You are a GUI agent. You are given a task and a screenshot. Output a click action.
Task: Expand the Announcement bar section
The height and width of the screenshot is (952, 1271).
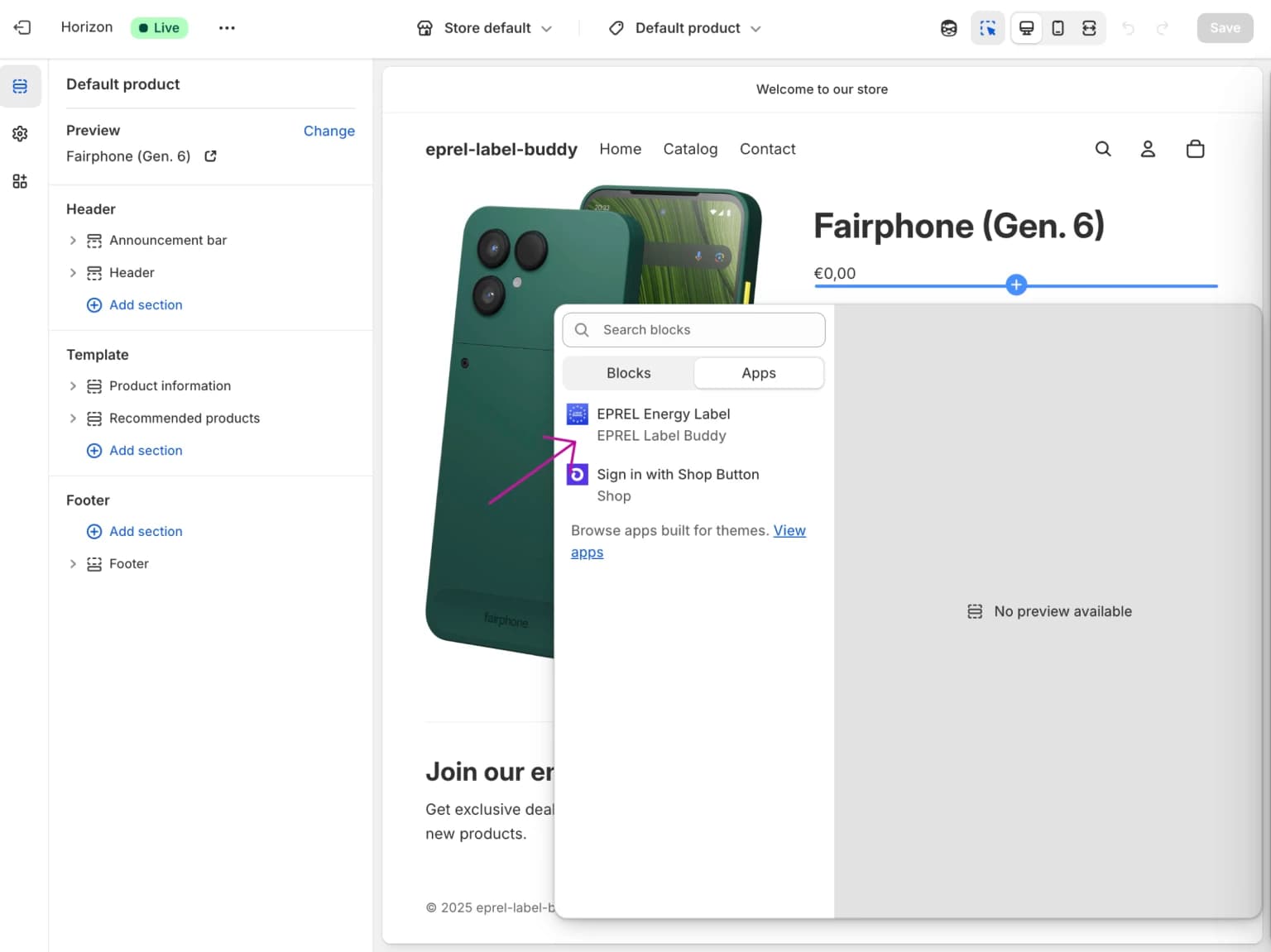[x=73, y=240]
